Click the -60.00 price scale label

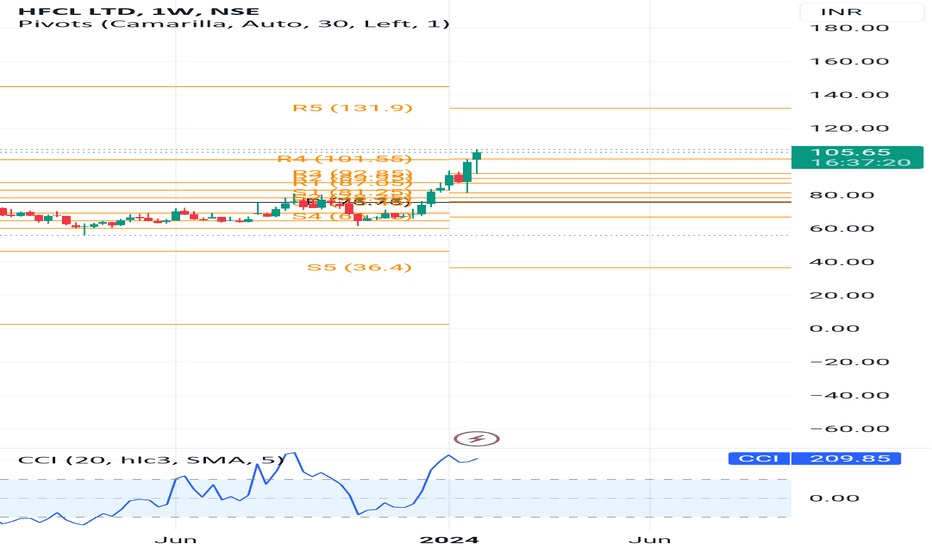(849, 429)
